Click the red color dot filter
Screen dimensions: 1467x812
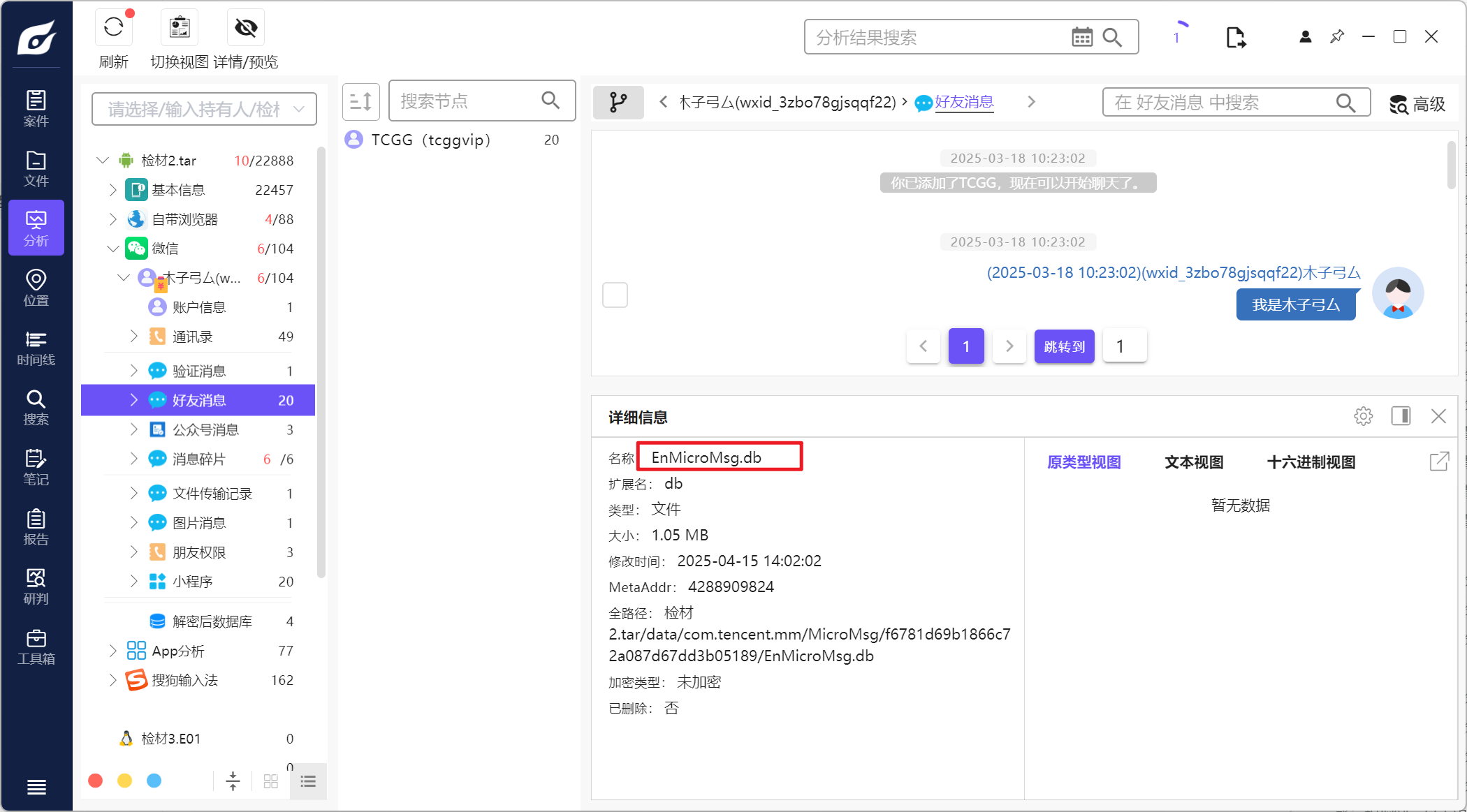point(96,781)
